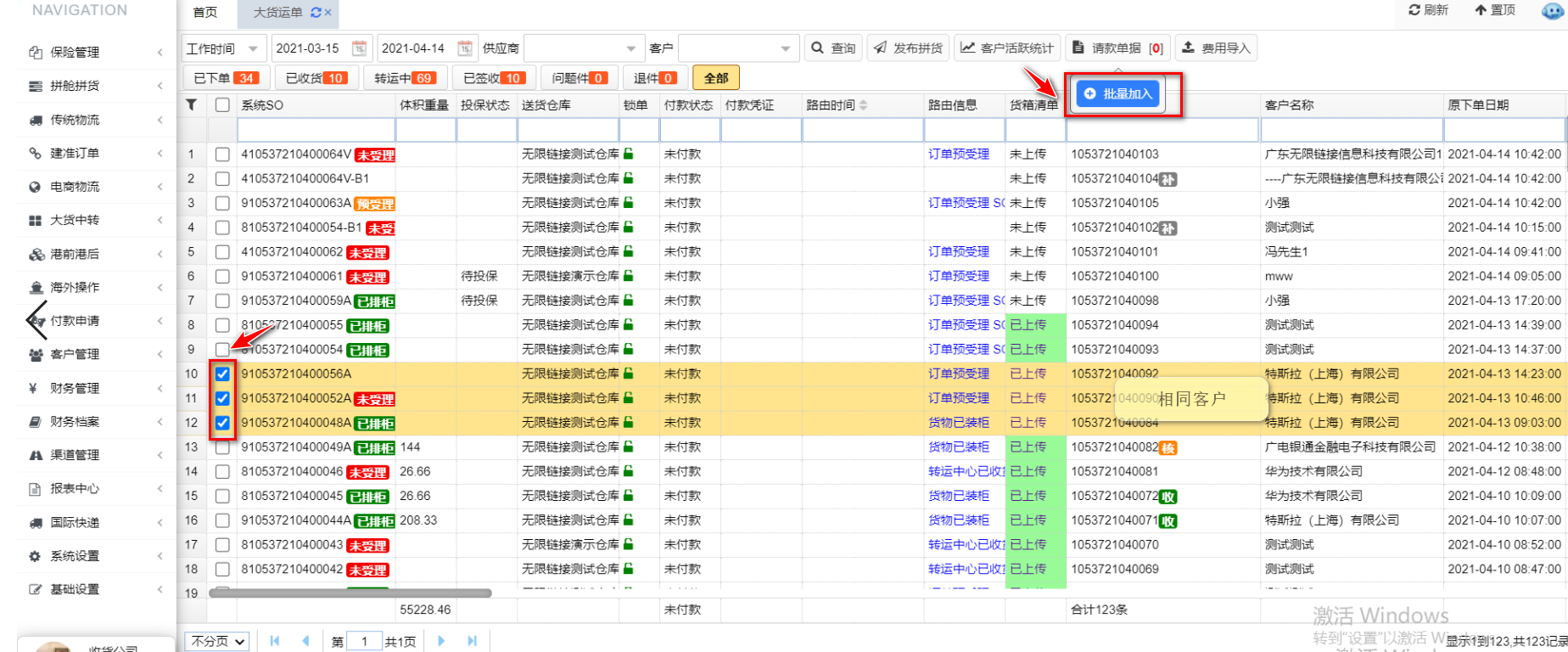Go to next page using pagination arrow
Screen dimensions: 1568x652
coord(441,641)
